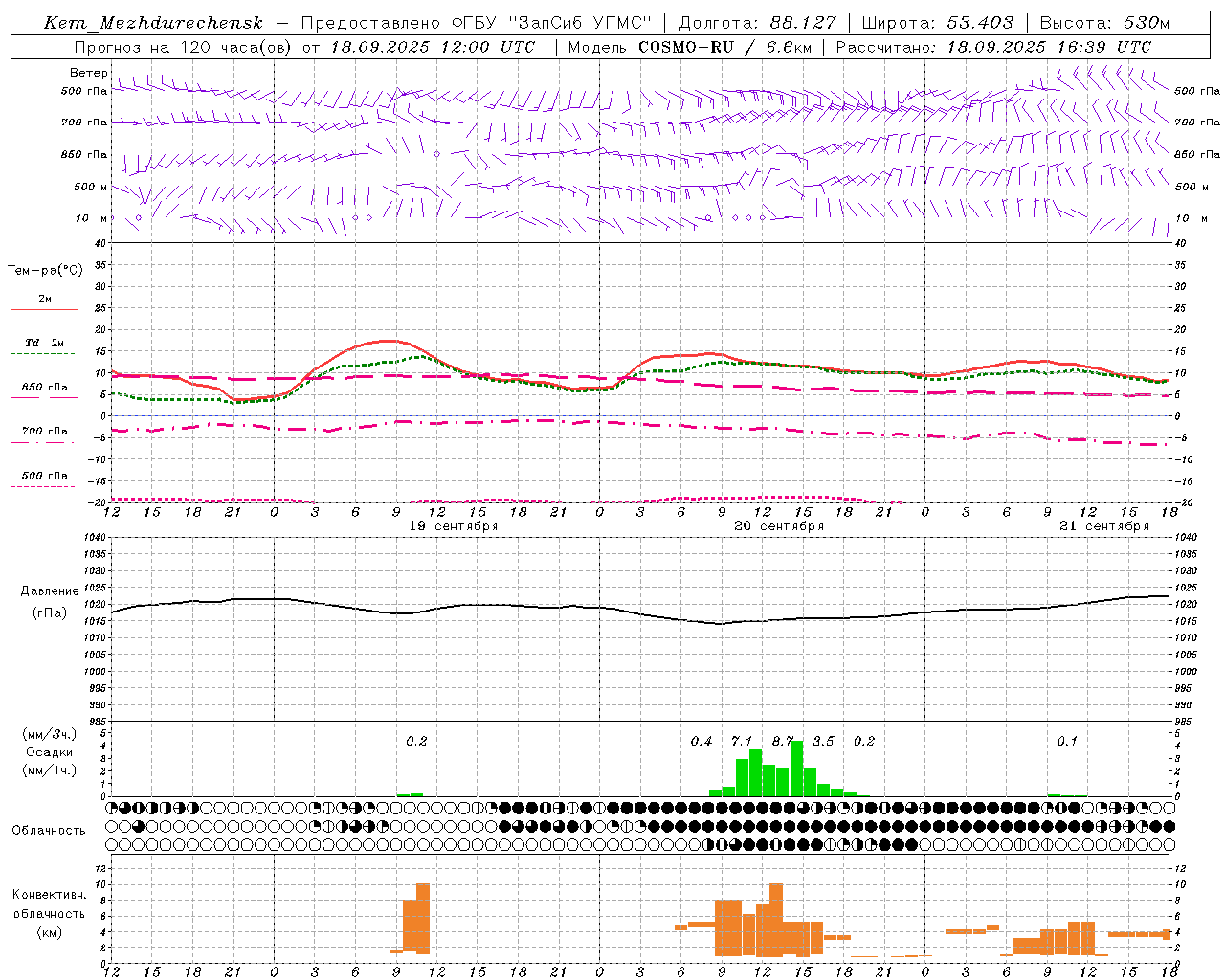Click the provider text ФГБУ "ЗапСиб УГМС"
This screenshot has width=1225, height=980.
pyautogui.click(x=550, y=23)
